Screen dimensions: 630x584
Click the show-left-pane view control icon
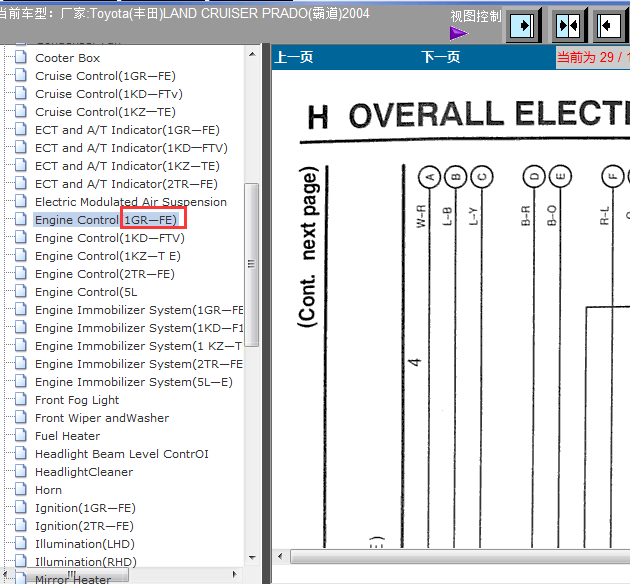610,26
